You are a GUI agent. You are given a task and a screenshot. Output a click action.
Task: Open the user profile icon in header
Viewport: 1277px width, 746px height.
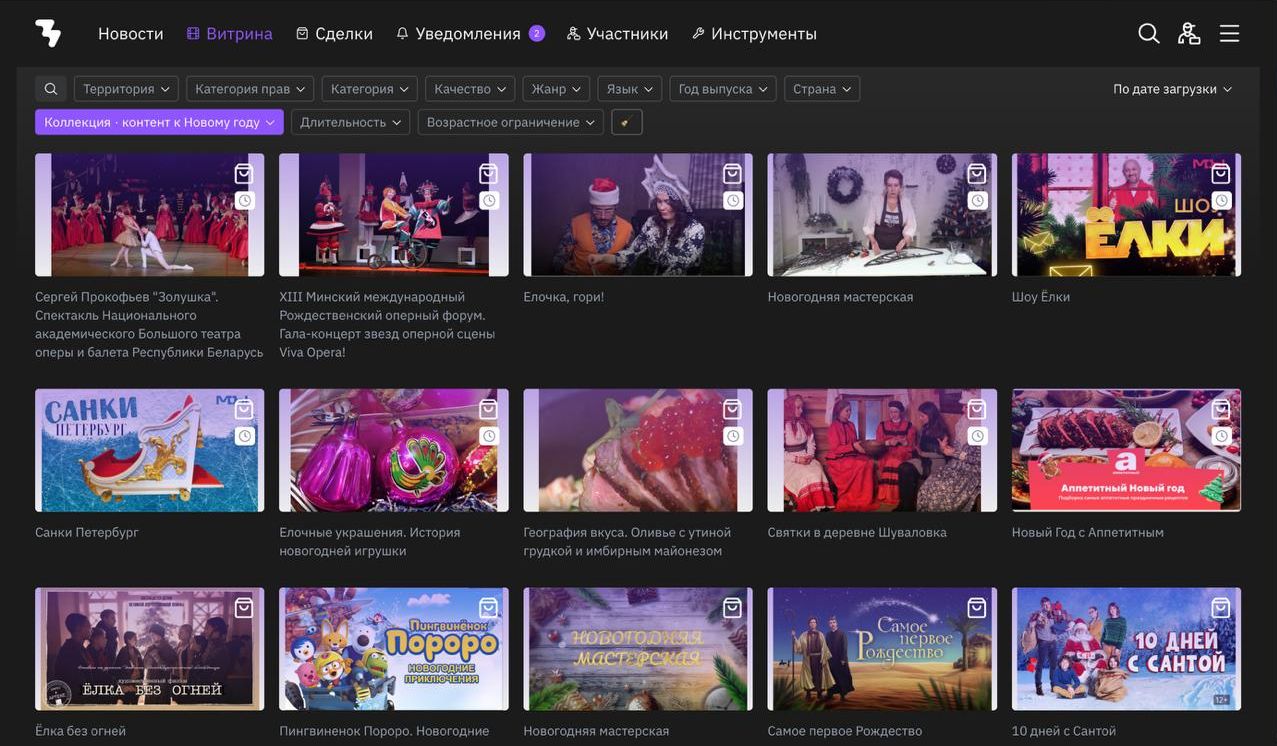[1189, 33]
